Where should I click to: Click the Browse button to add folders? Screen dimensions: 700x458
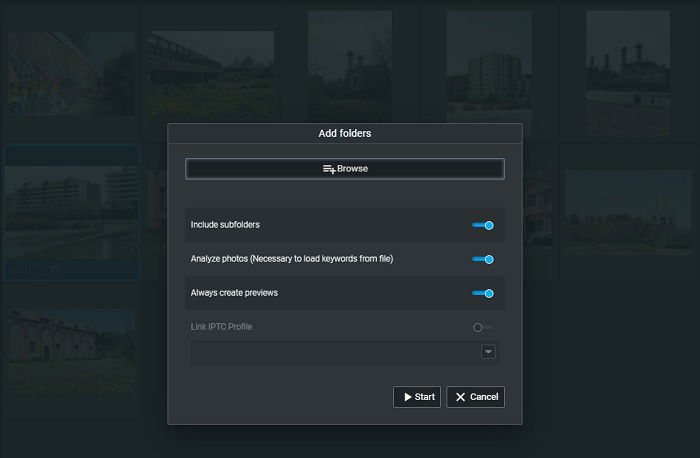point(345,169)
